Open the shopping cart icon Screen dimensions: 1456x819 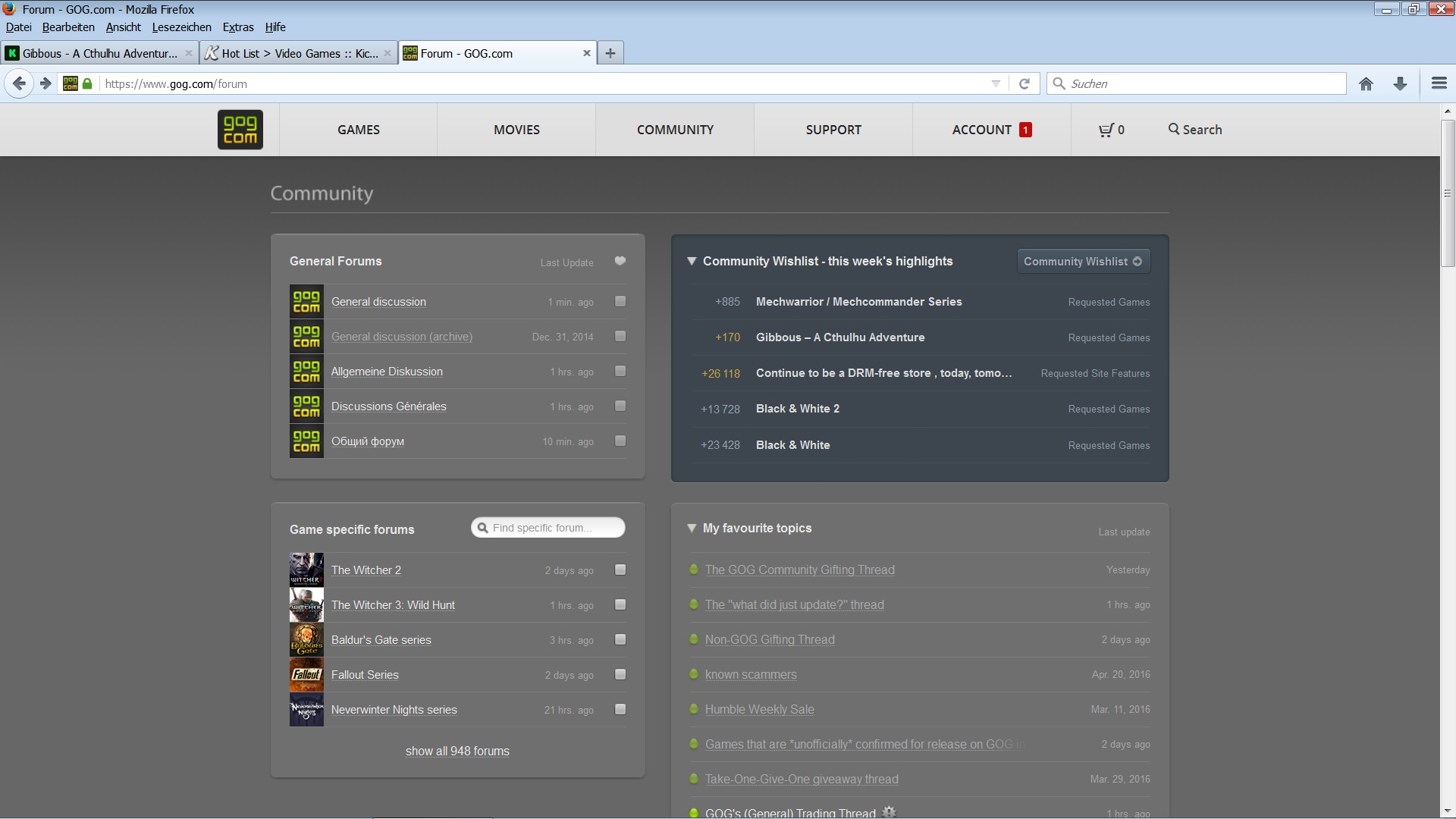point(1106,130)
